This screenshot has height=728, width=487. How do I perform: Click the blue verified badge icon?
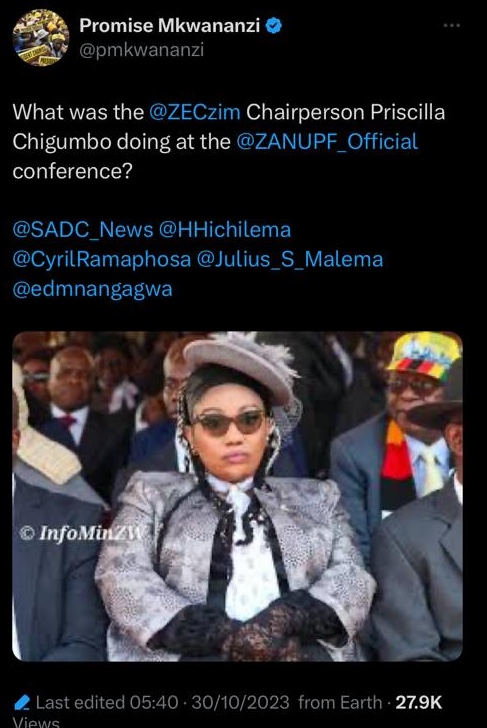point(273,26)
